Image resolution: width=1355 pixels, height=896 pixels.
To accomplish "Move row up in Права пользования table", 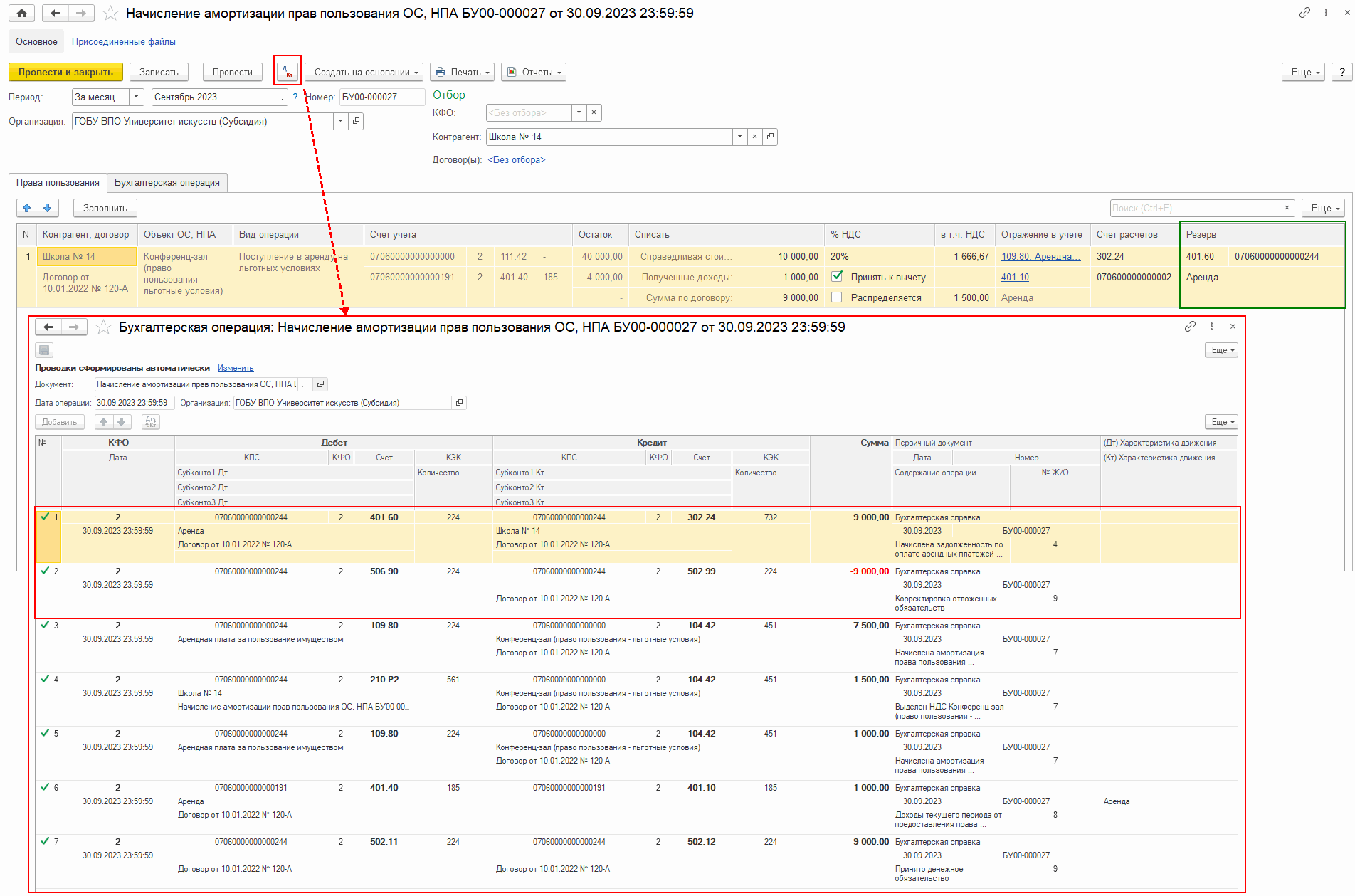I will click(27, 208).
